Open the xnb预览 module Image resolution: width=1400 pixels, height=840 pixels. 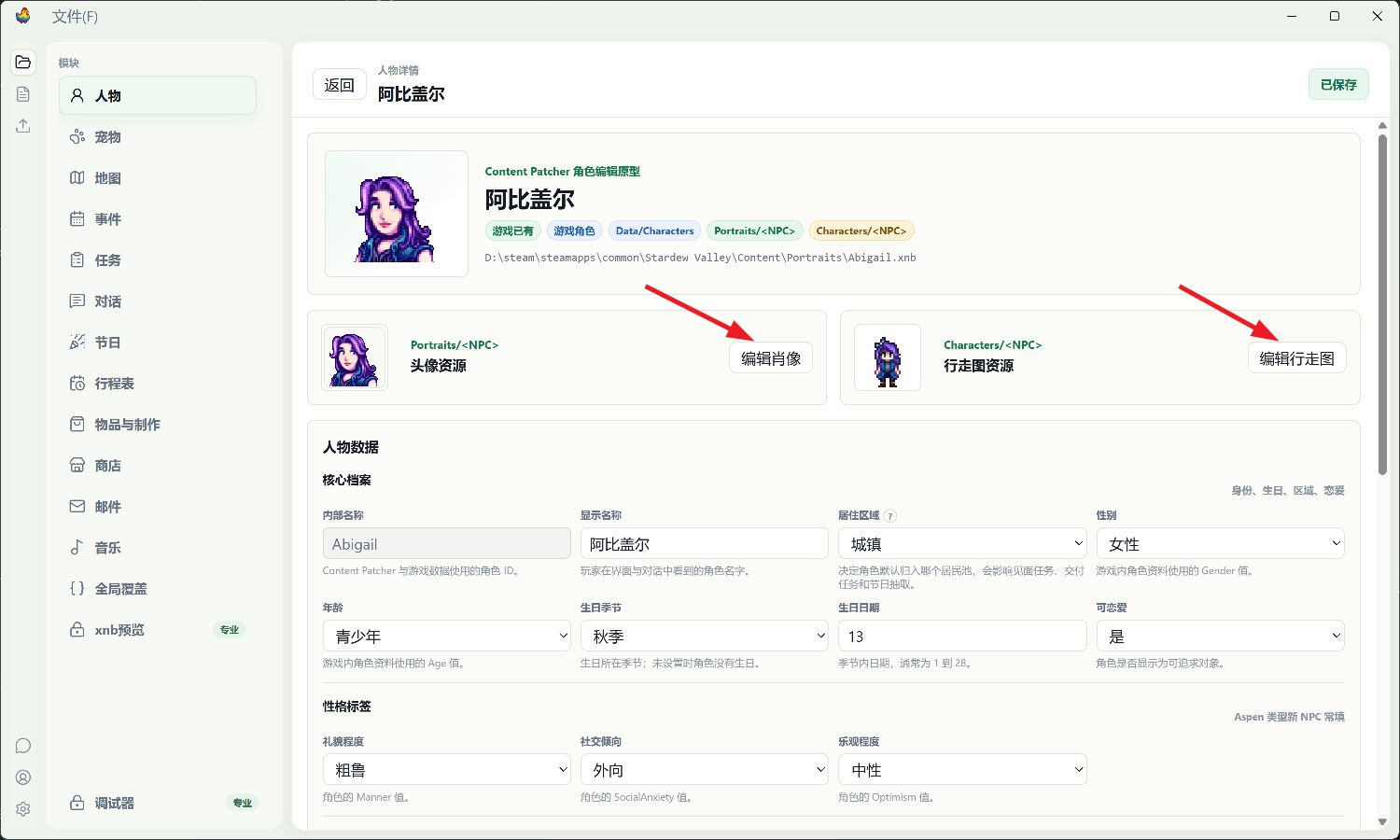[x=158, y=630]
